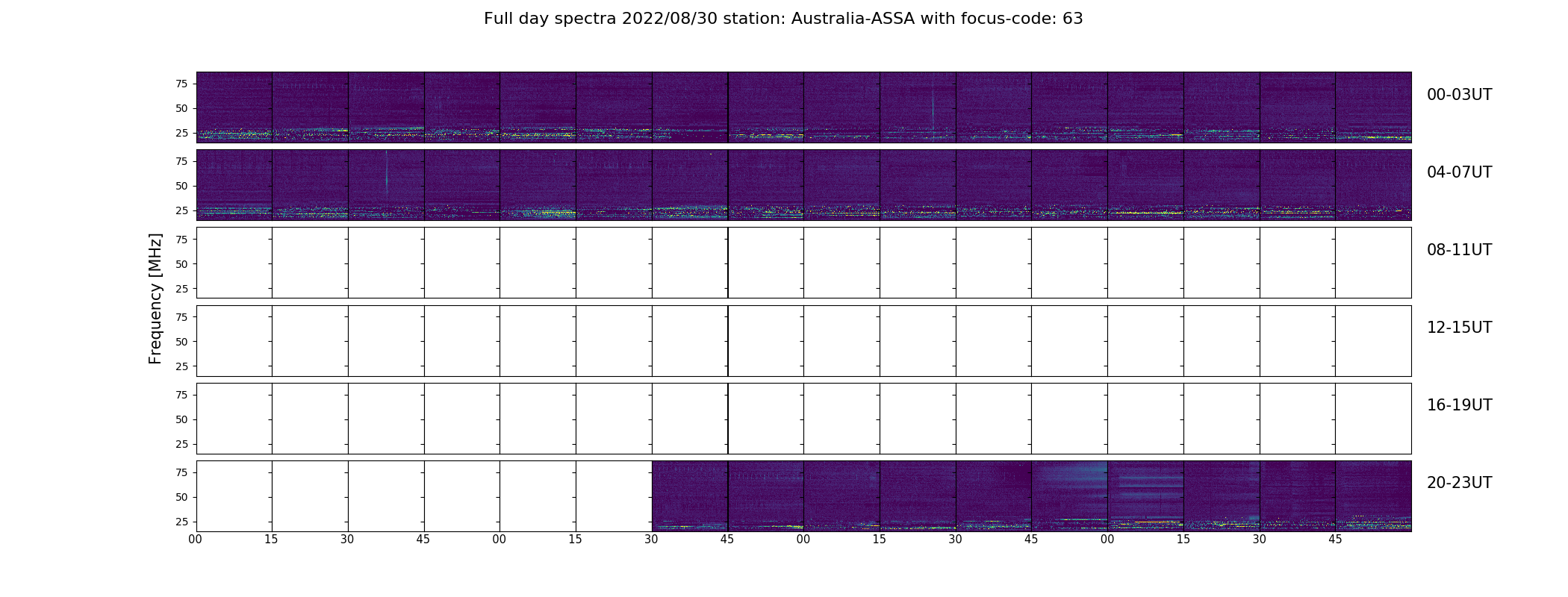Click the 12-15UT row label
The width and height of the screenshot is (1568, 597).
[1459, 328]
